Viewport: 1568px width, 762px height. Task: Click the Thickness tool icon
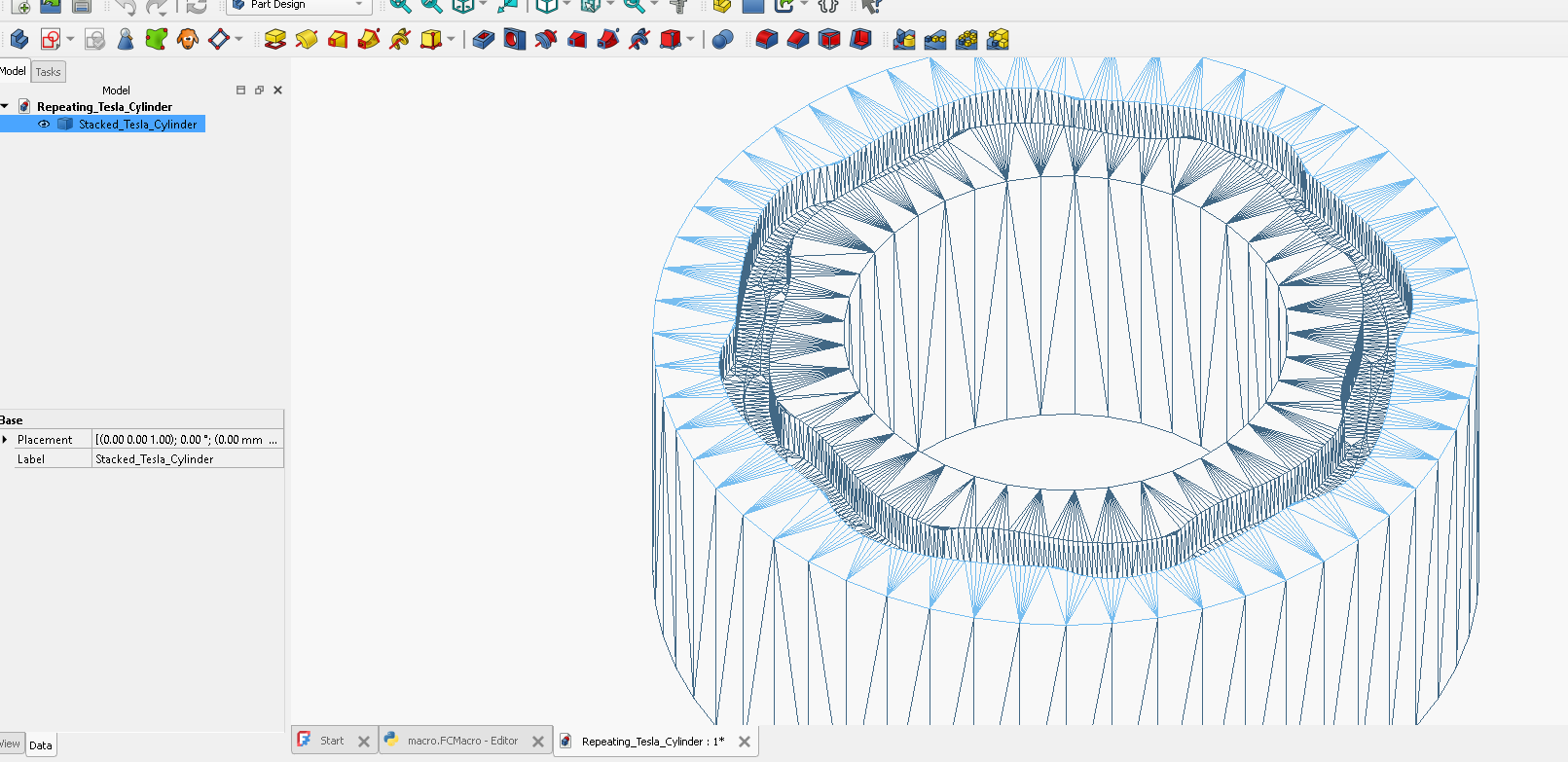860,40
